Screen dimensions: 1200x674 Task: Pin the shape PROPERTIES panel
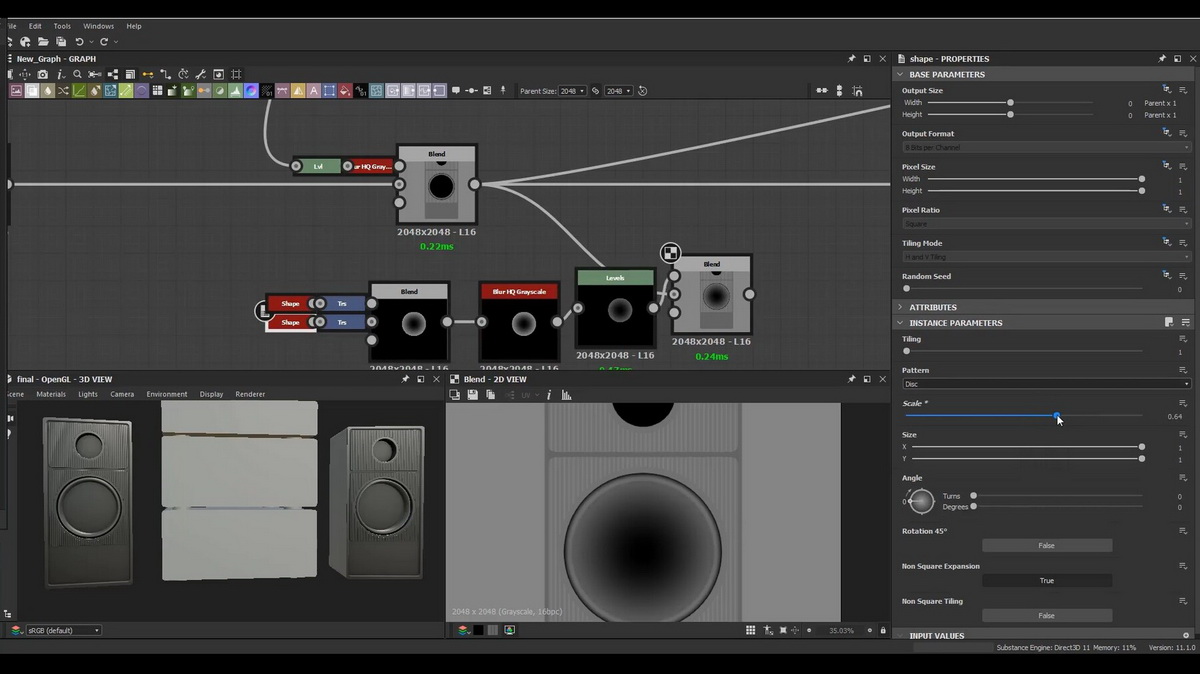click(x=1162, y=59)
